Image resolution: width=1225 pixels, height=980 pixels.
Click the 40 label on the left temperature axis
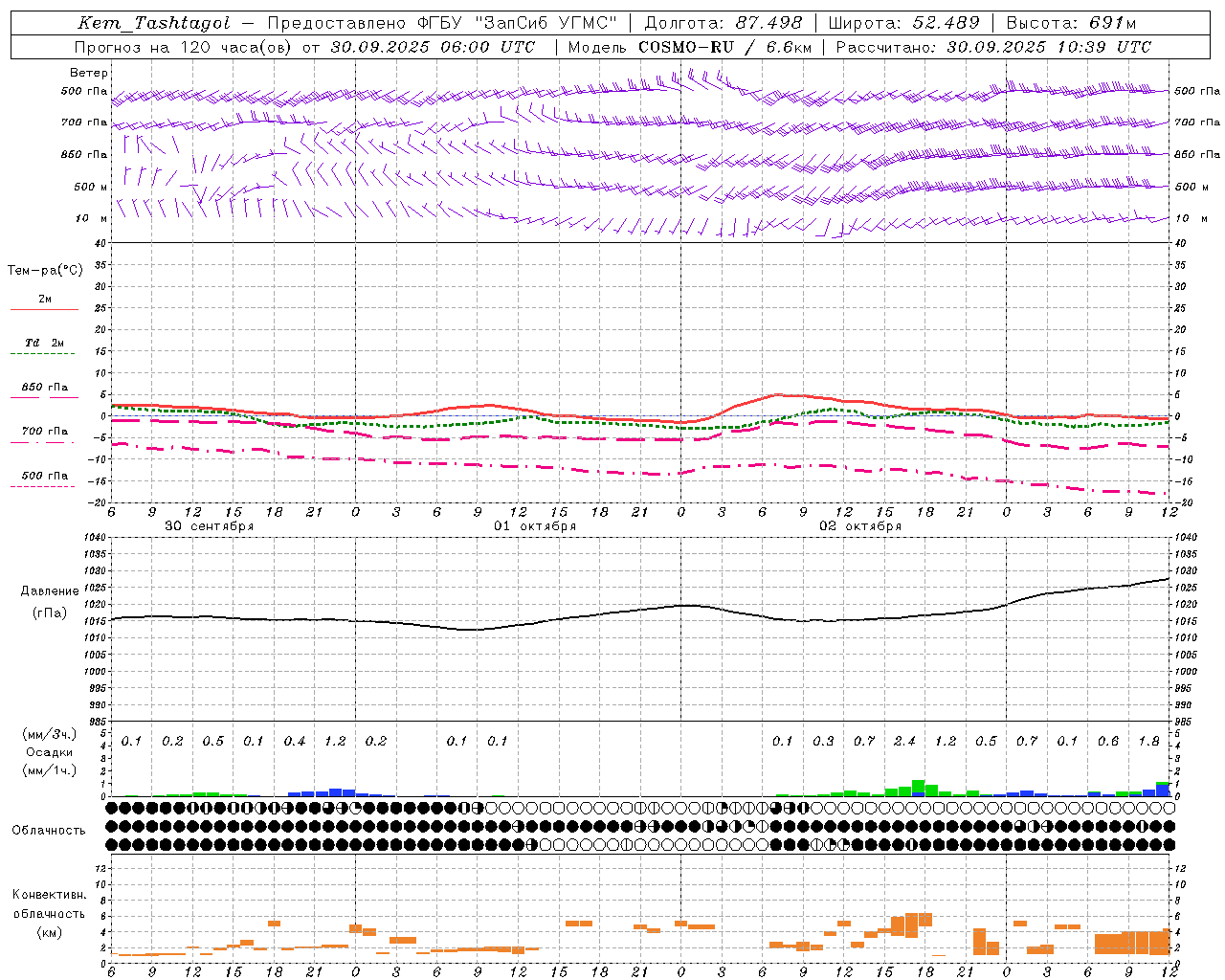[100, 243]
